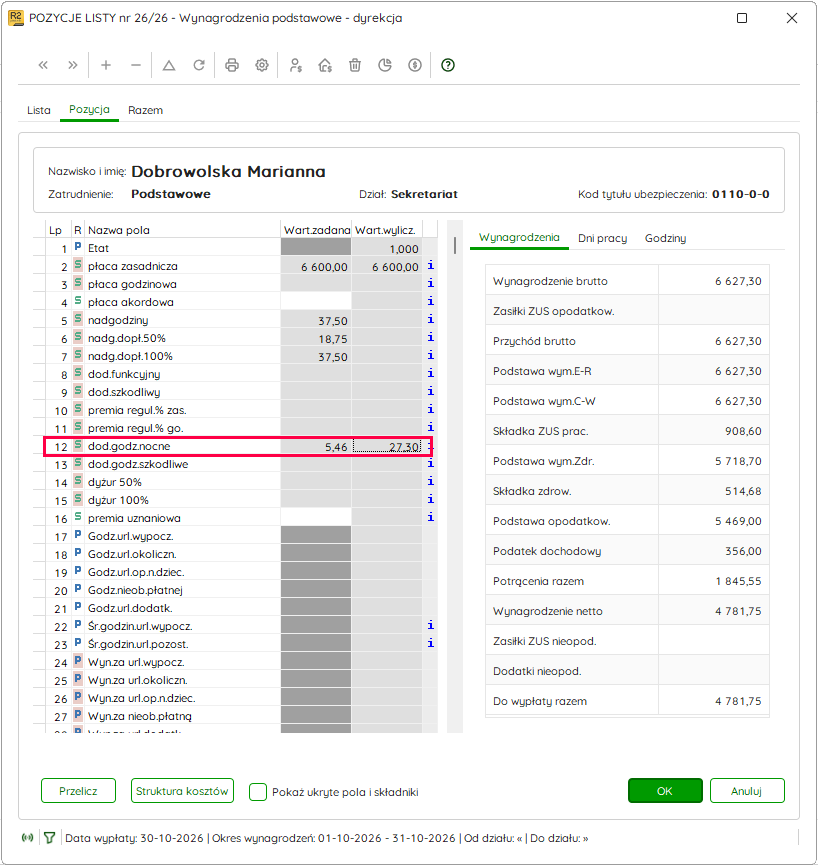
Task: Select the 'dod.funkcyjny' row name
Action: coord(124,374)
